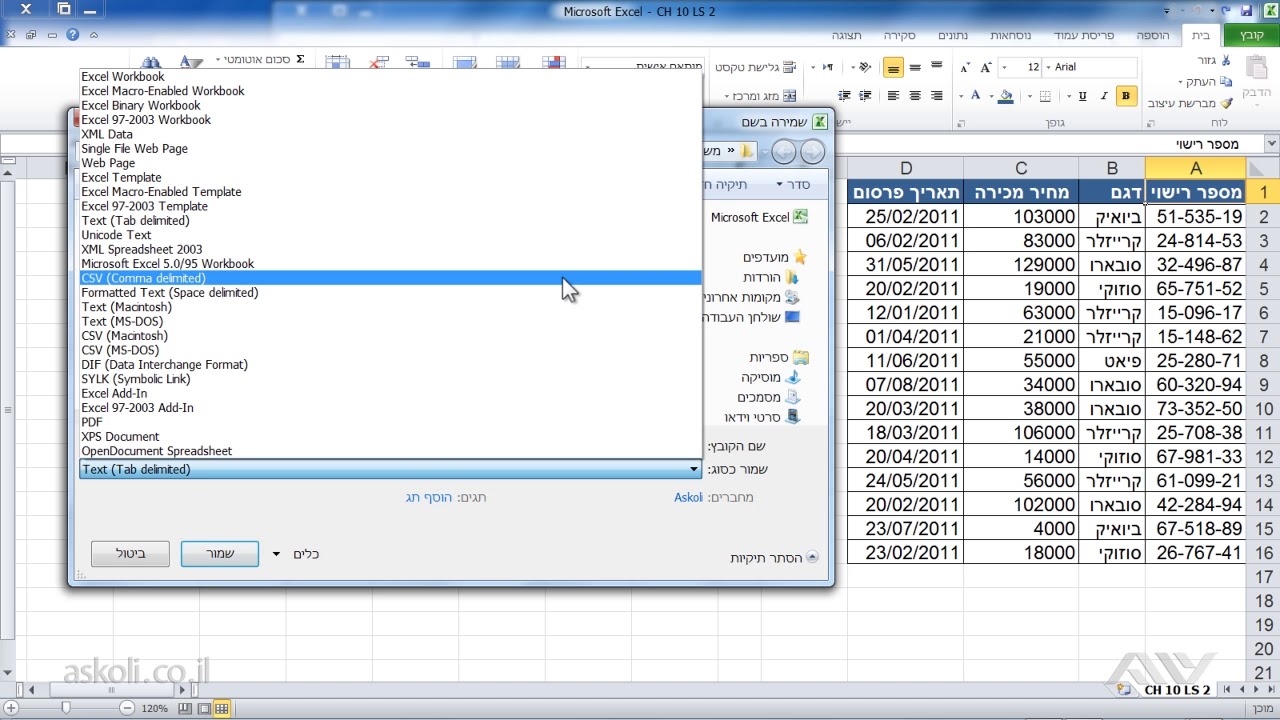Click the increase font size icon
The width and height of the screenshot is (1280, 720).
(x=988, y=67)
